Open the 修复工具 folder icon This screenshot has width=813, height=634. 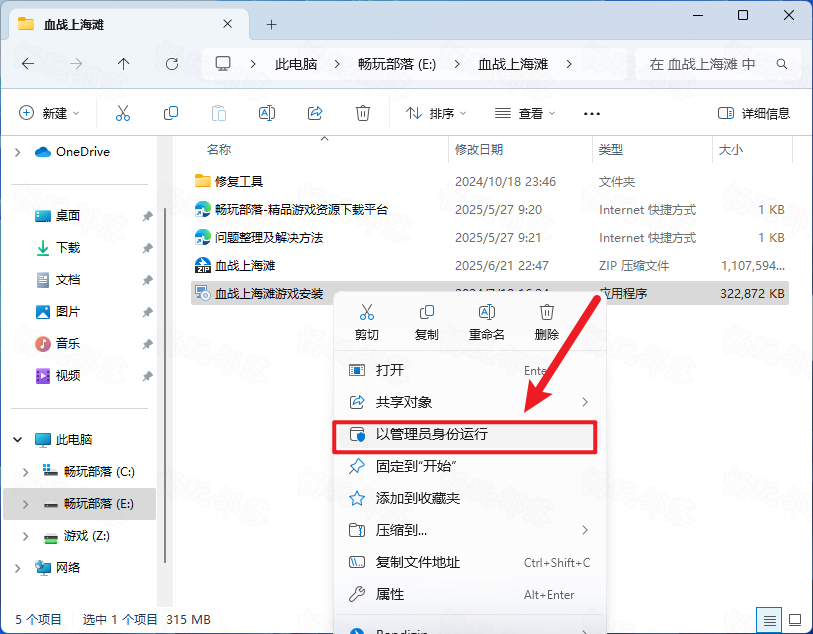click(x=202, y=181)
